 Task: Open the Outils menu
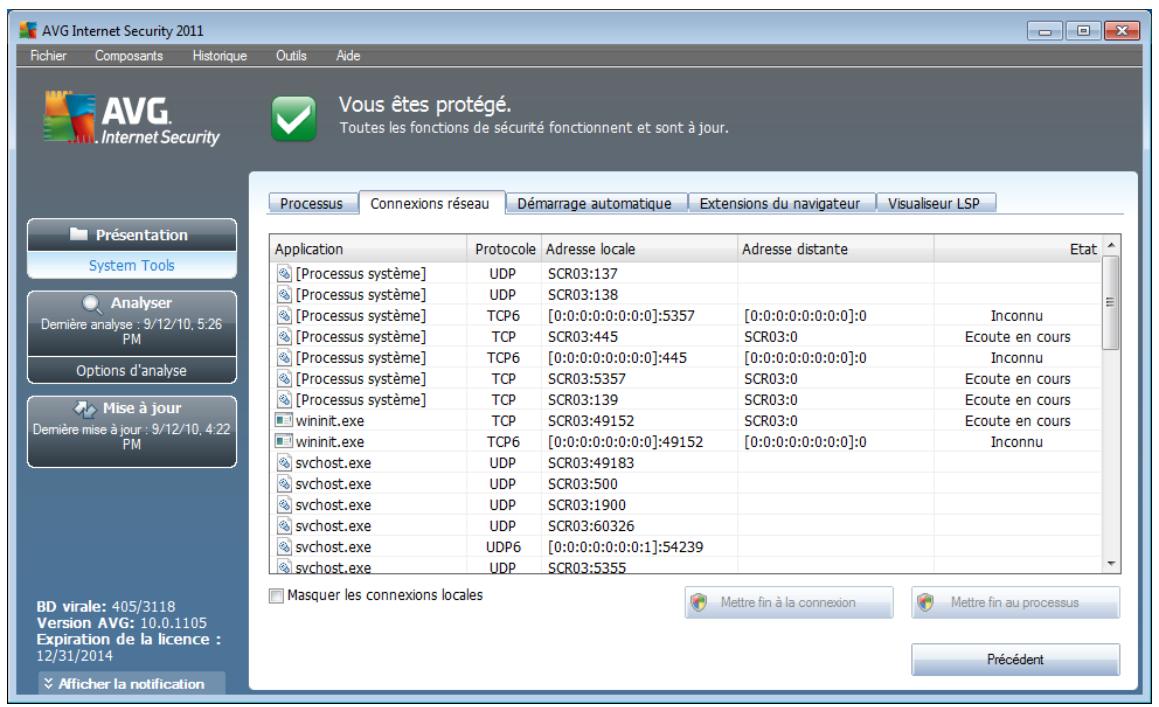click(291, 55)
